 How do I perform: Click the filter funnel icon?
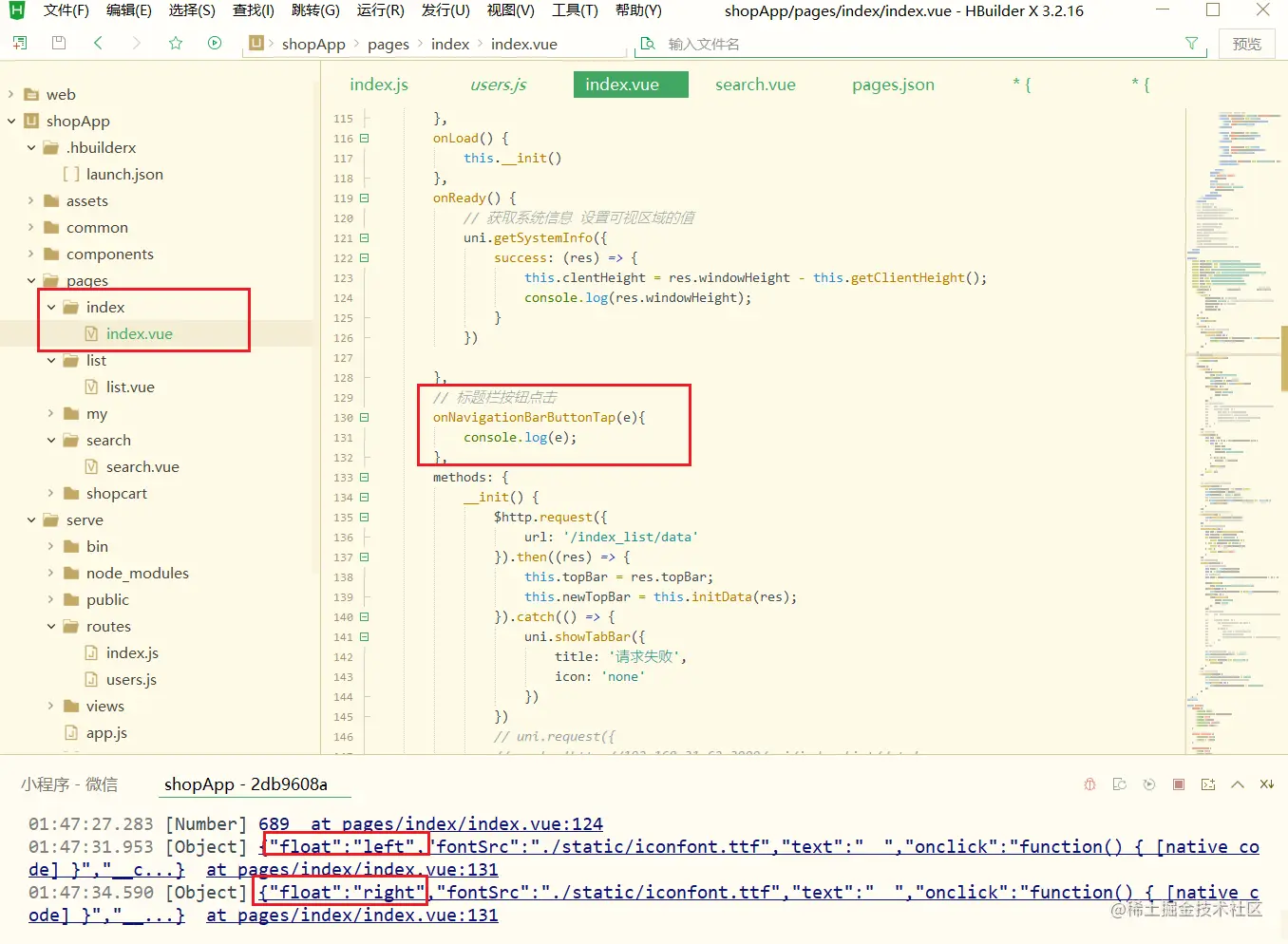(1191, 44)
